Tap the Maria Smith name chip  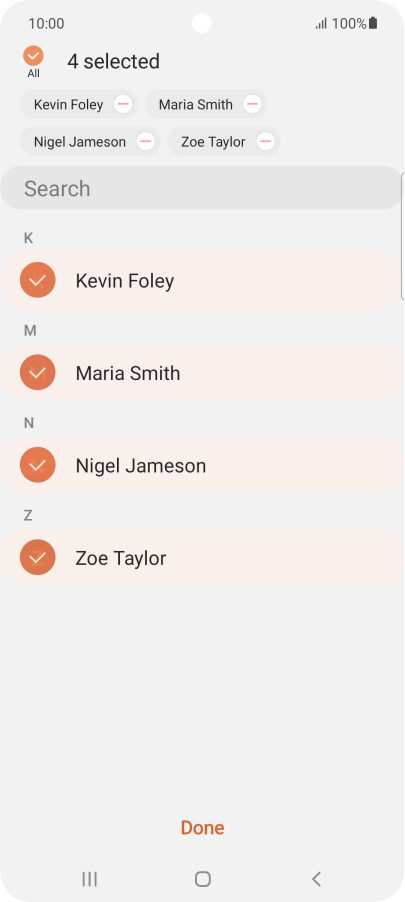tap(196, 105)
